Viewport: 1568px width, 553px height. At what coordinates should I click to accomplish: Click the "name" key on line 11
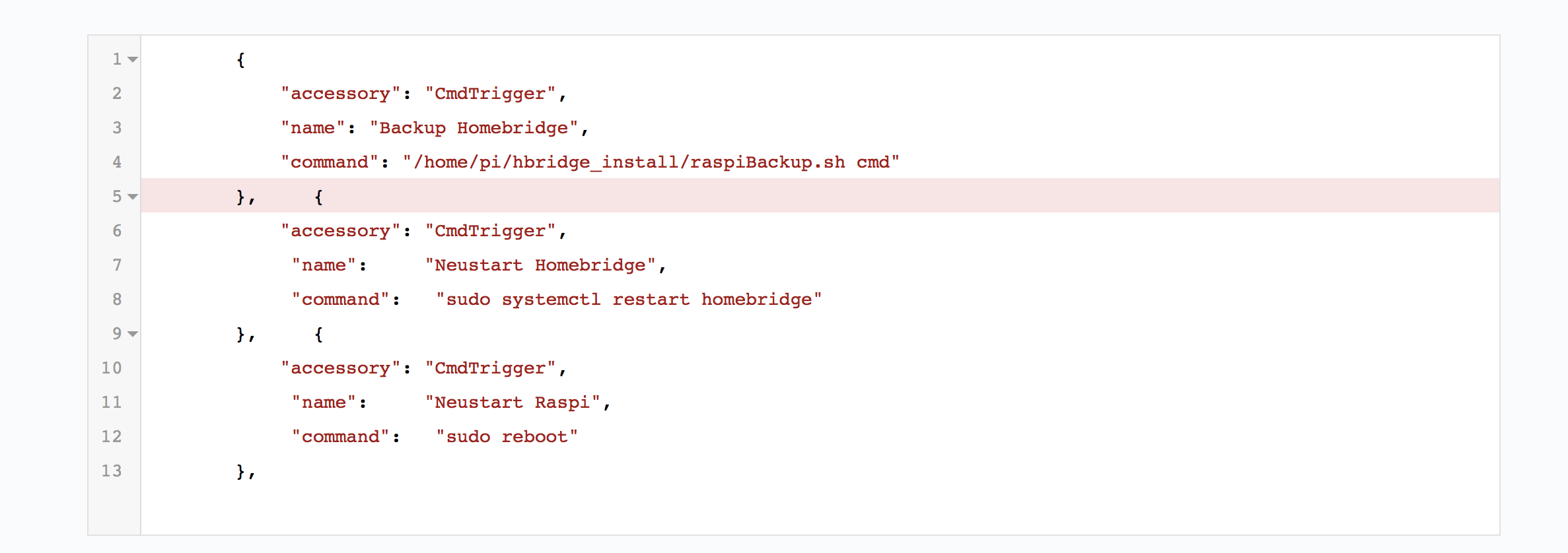click(324, 403)
